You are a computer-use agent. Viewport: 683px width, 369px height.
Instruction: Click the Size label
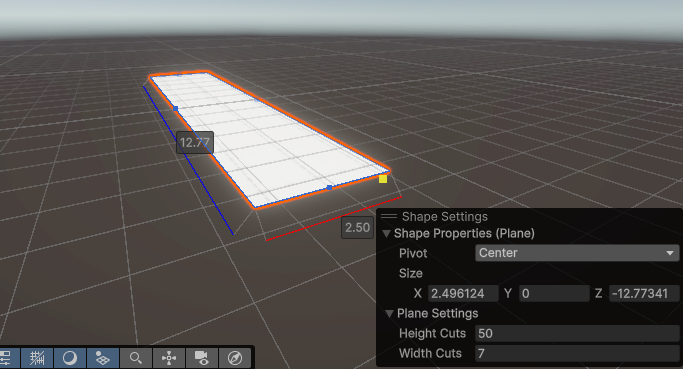[x=411, y=273]
